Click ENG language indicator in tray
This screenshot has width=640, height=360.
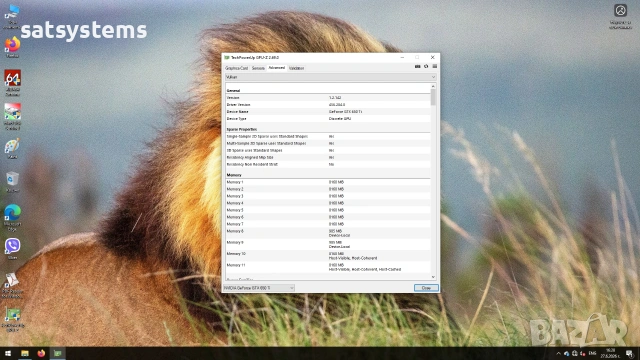[593, 353]
